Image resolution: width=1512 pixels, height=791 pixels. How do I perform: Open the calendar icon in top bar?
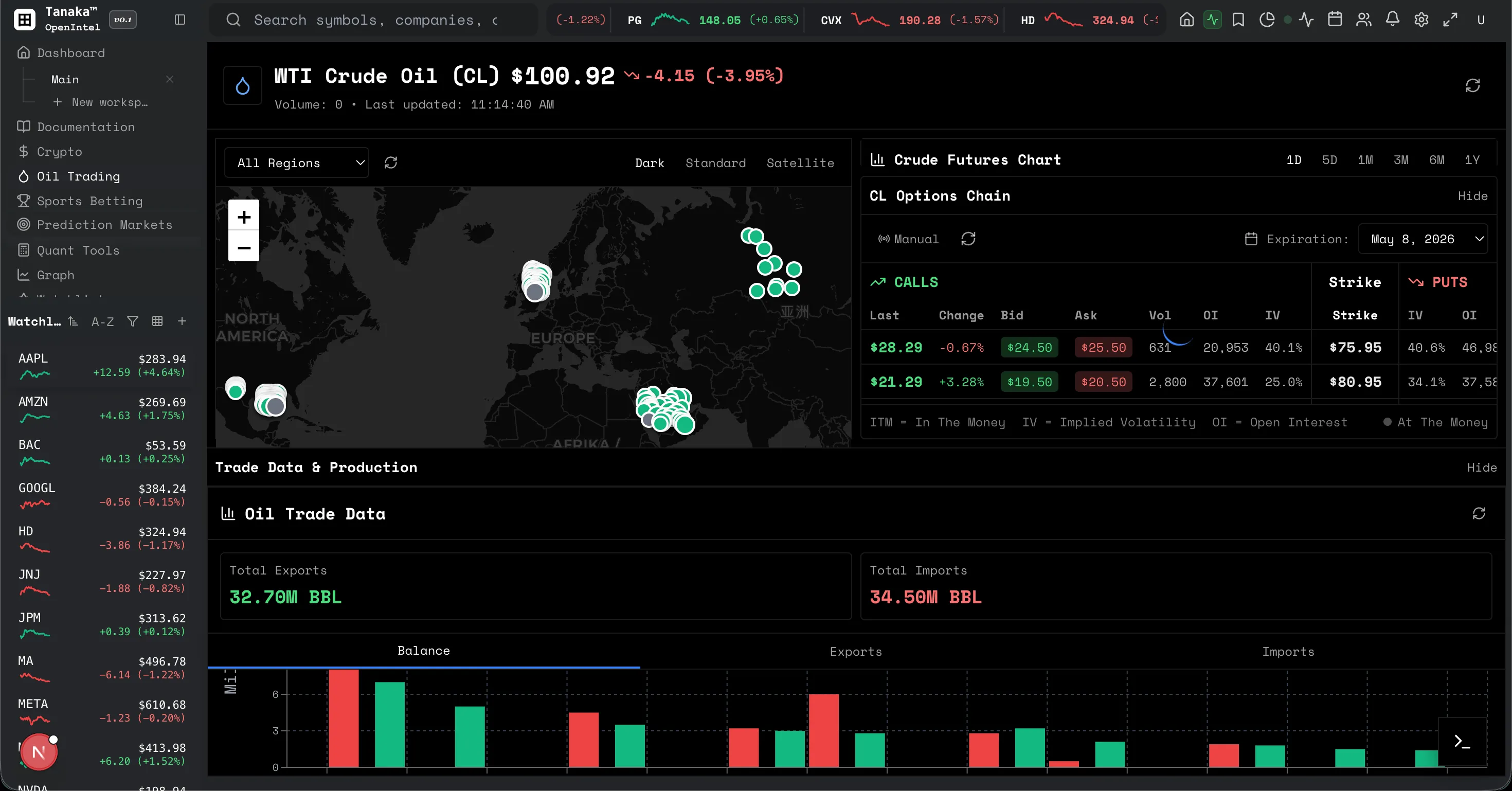pos(1335,20)
